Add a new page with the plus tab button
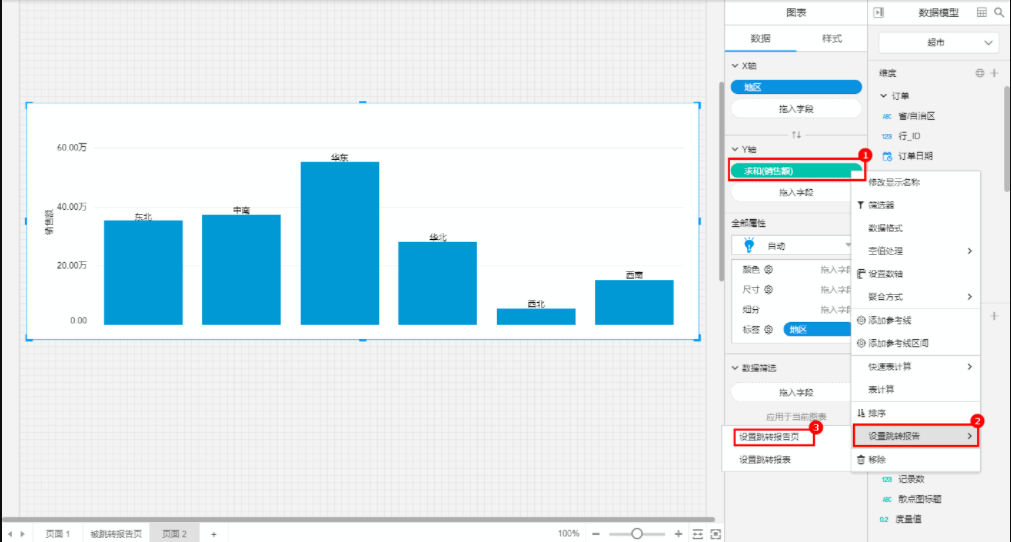The width and height of the screenshot is (1011, 542). (214, 534)
